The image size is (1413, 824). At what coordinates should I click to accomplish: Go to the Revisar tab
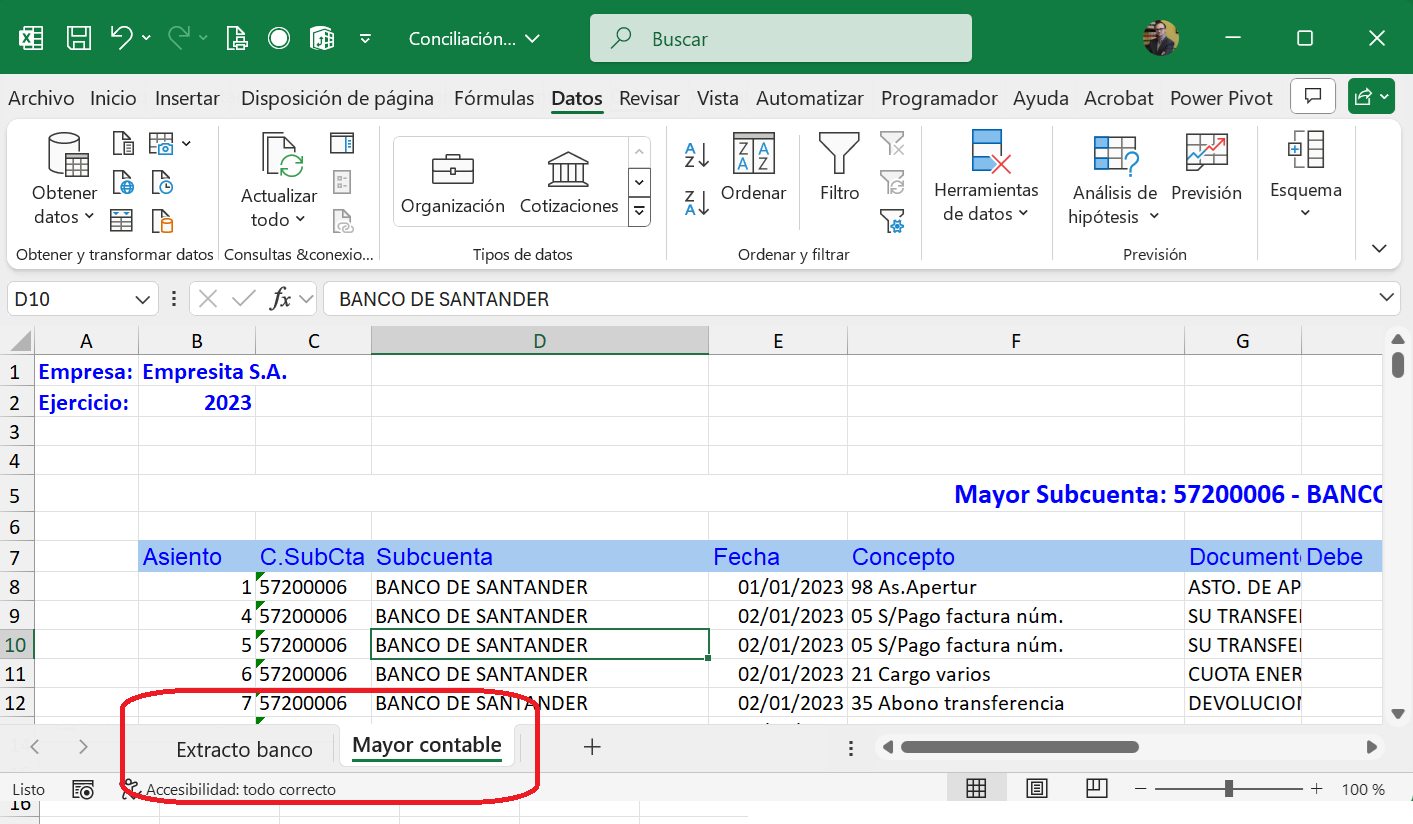[649, 98]
